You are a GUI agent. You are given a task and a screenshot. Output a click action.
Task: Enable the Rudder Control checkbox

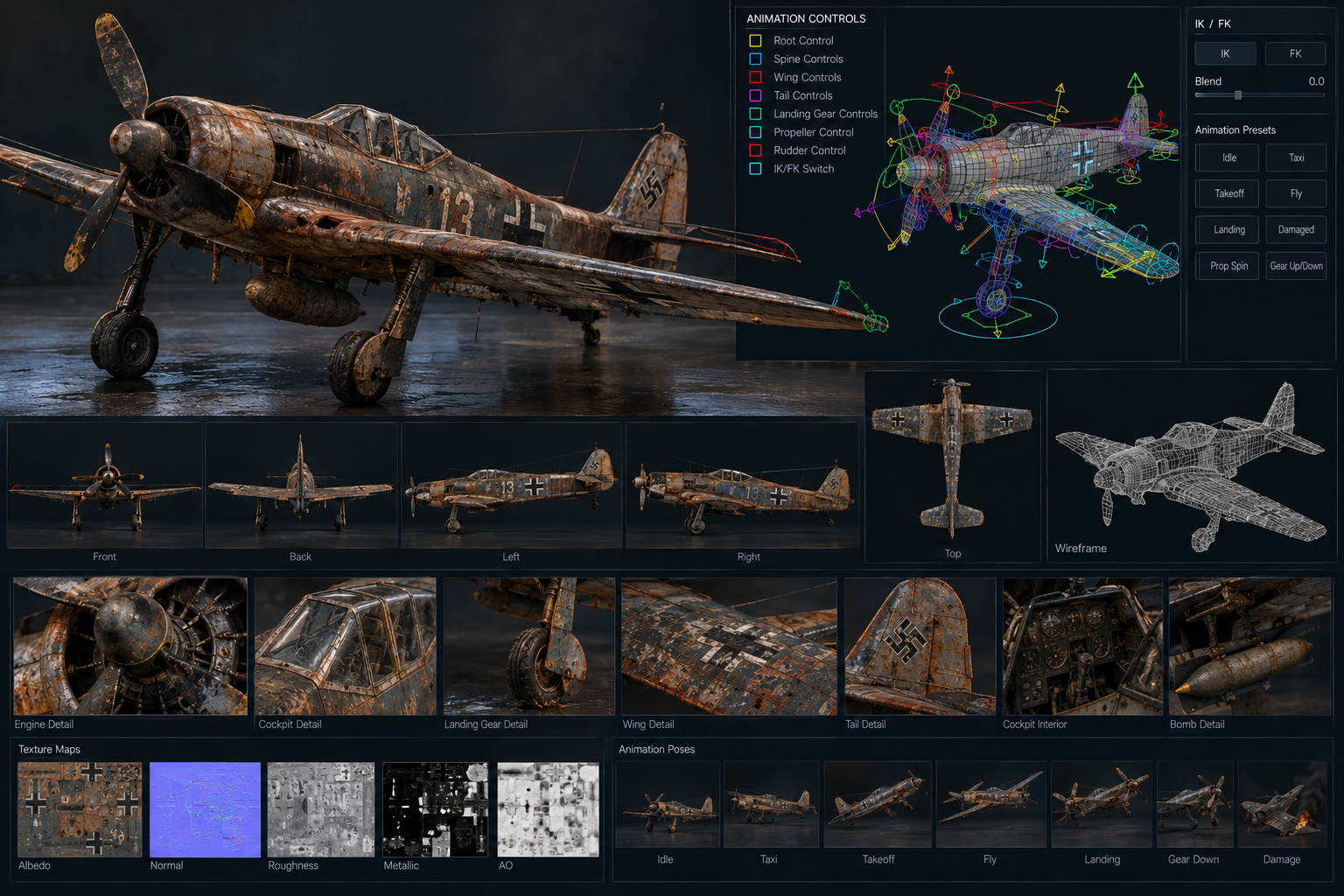pos(755,150)
